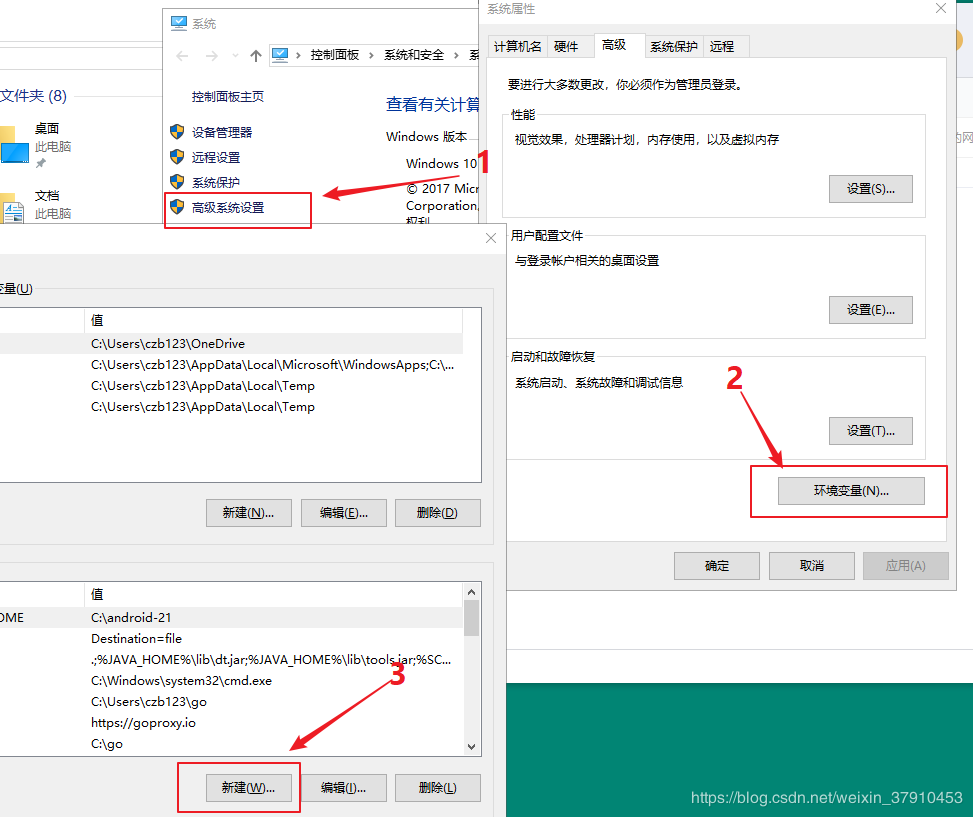Screen dimensions: 973x817
Task: Click 确定 in System Properties
Action: (x=717, y=566)
